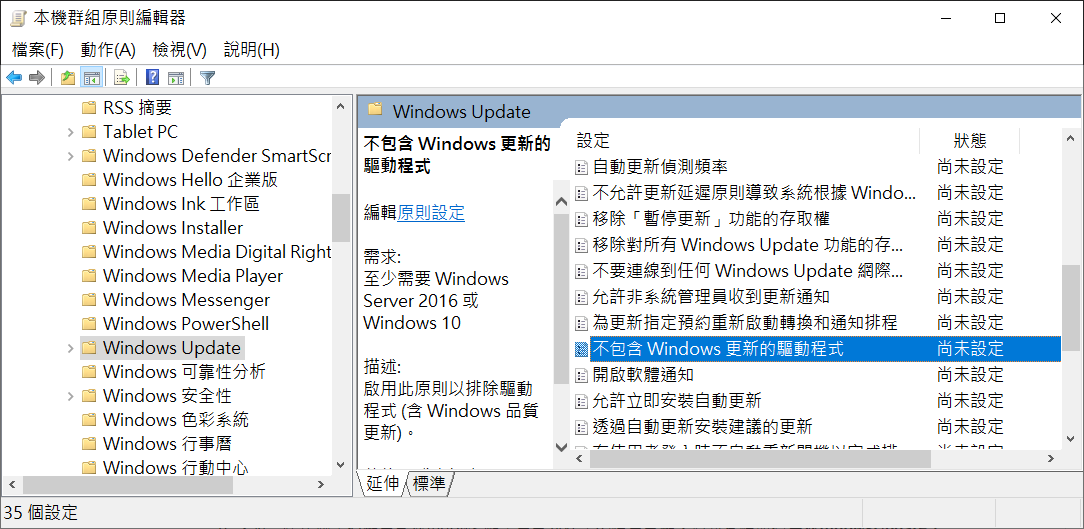Expand the Windows 安全性 tree node
Viewport: 1084px width, 529px height.
pyautogui.click(x=70, y=396)
